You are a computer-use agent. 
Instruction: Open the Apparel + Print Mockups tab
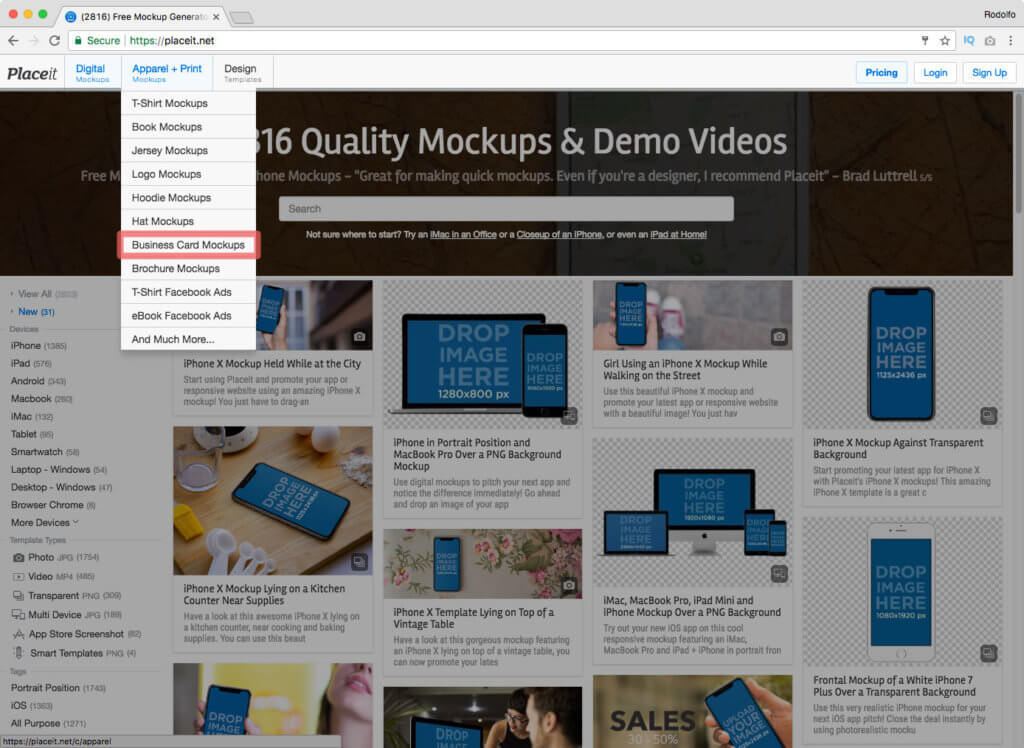(167, 73)
